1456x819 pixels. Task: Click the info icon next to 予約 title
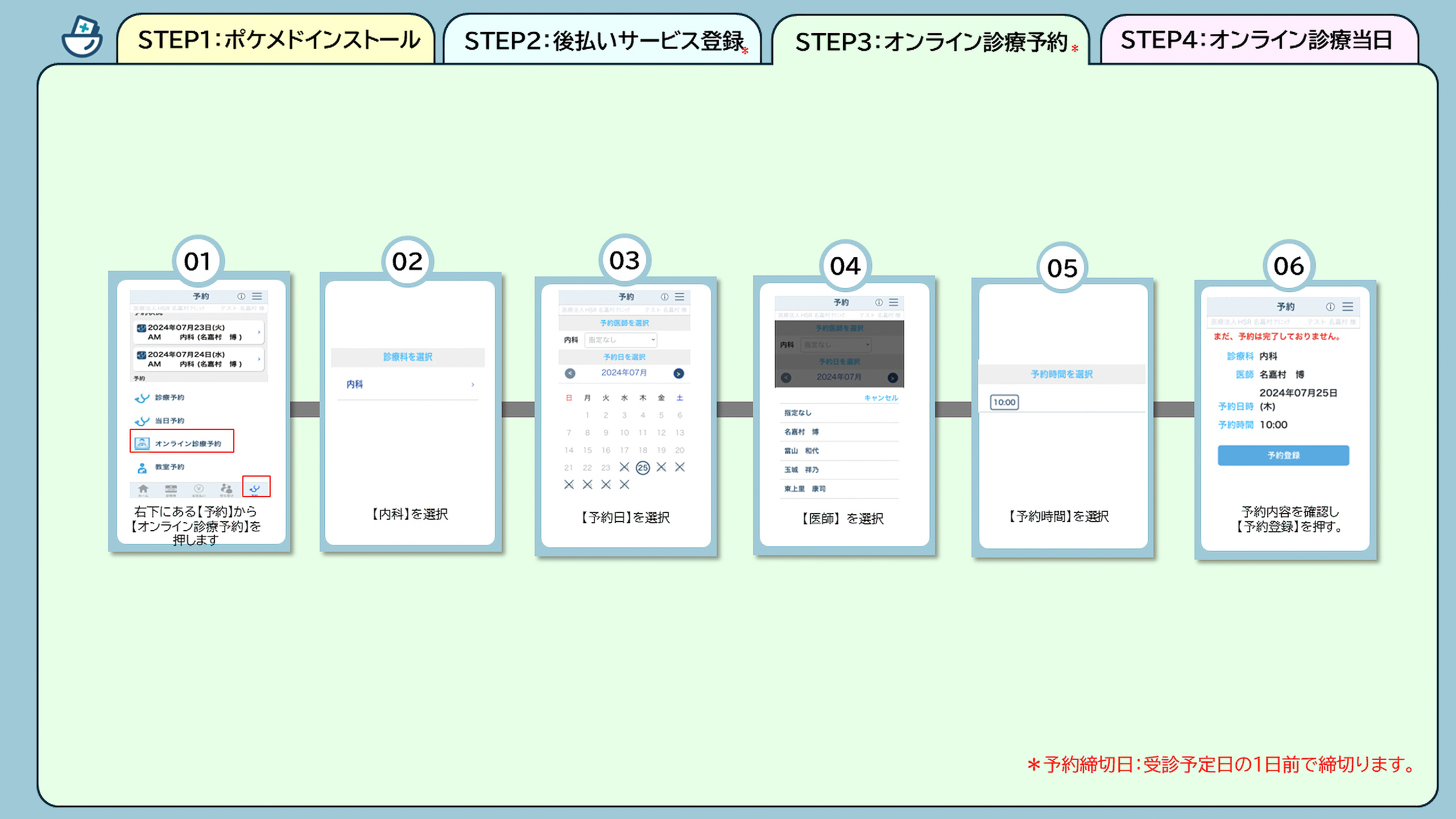(241, 296)
